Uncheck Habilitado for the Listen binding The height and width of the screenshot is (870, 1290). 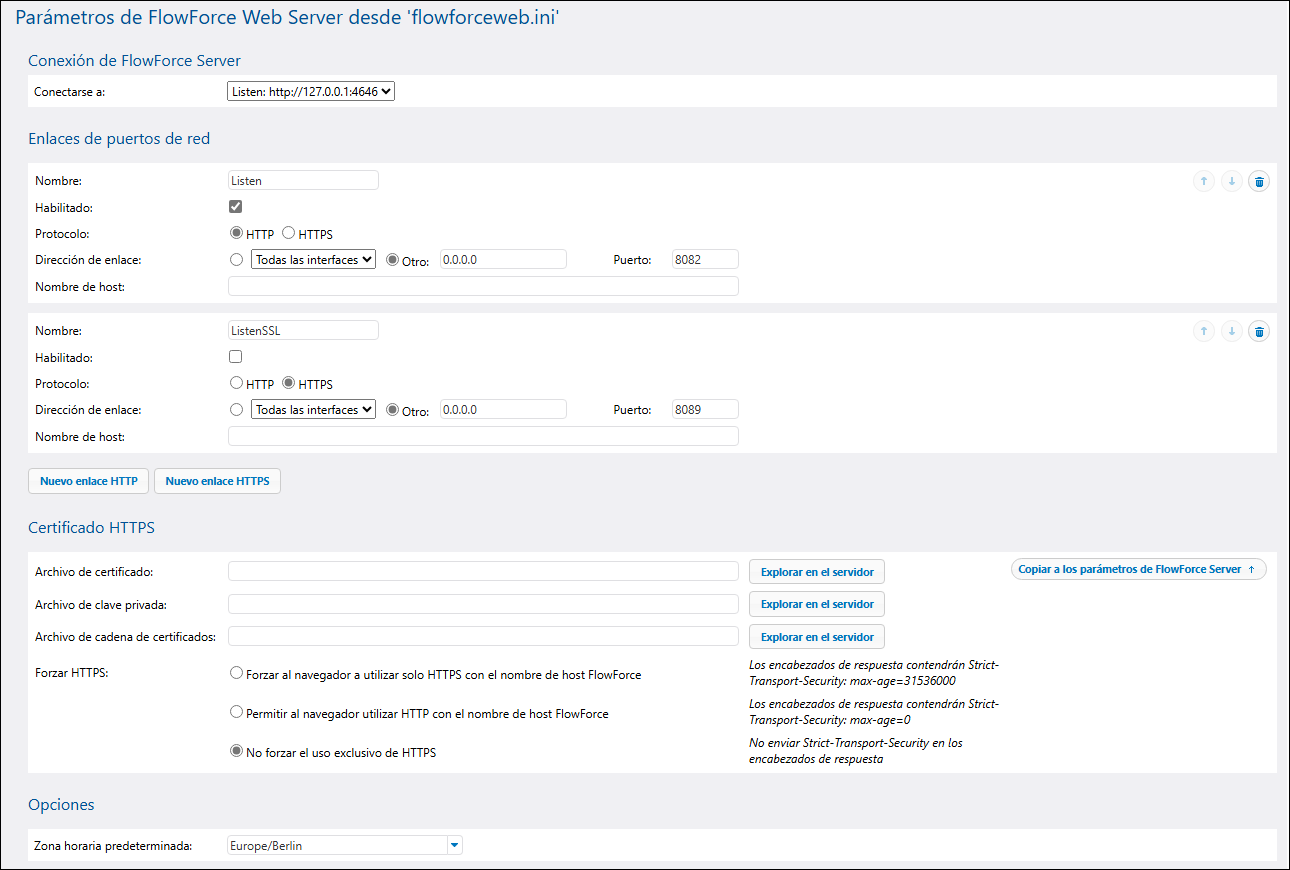(x=236, y=207)
